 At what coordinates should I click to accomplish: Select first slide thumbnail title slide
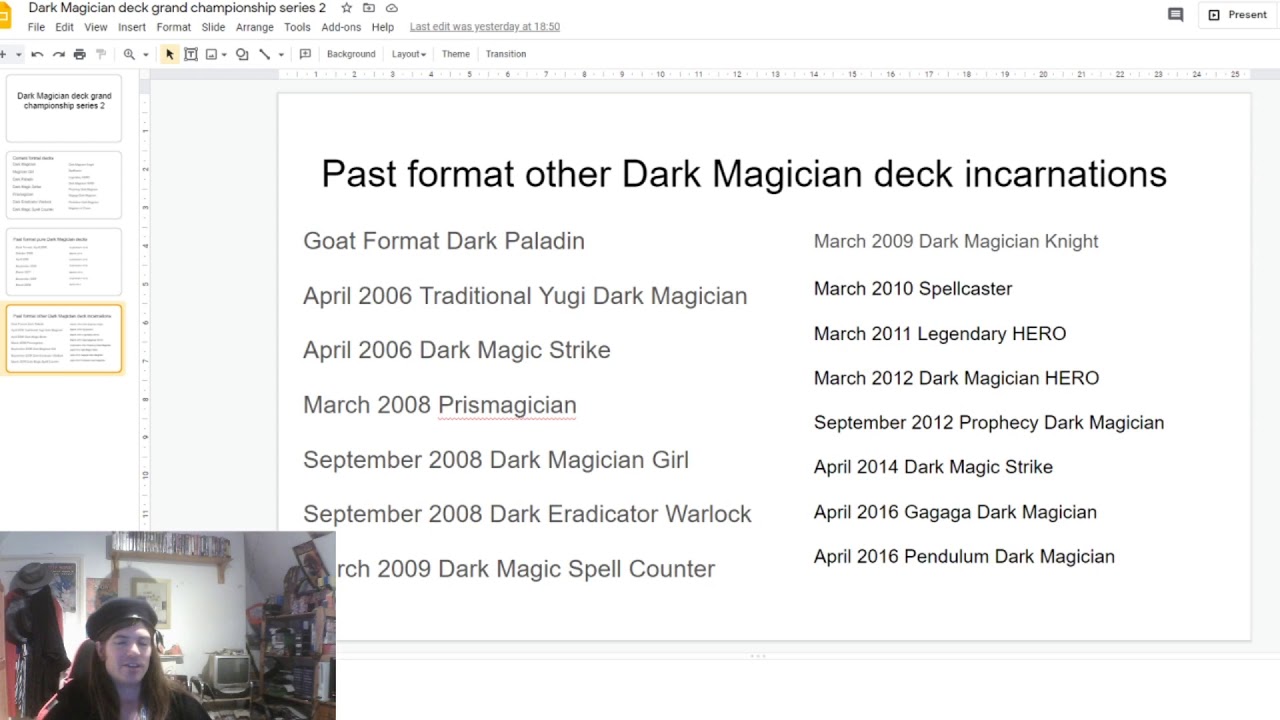[x=64, y=108]
